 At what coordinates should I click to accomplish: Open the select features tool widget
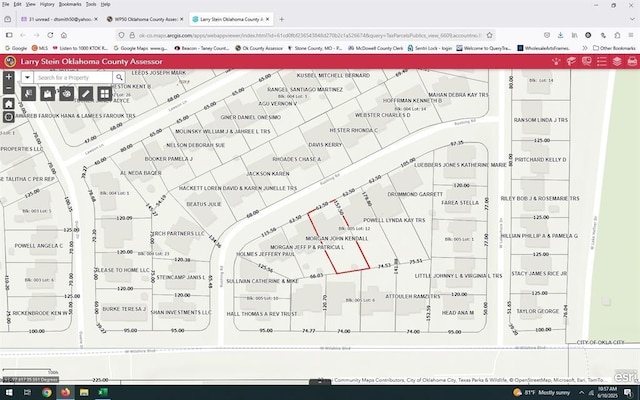pyautogui.click(x=29, y=94)
